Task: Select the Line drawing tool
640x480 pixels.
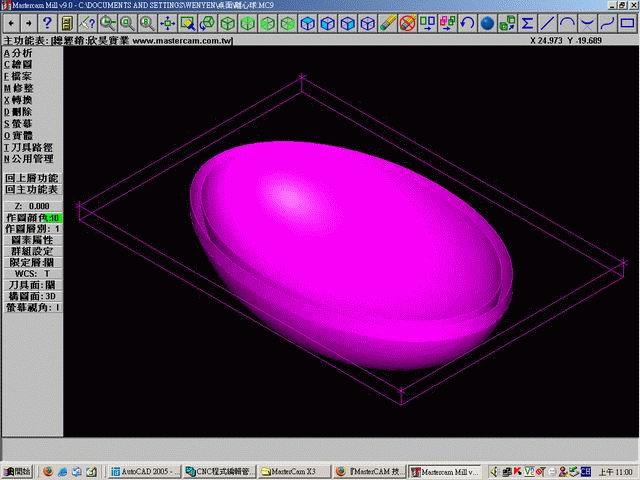Action: (547, 23)
